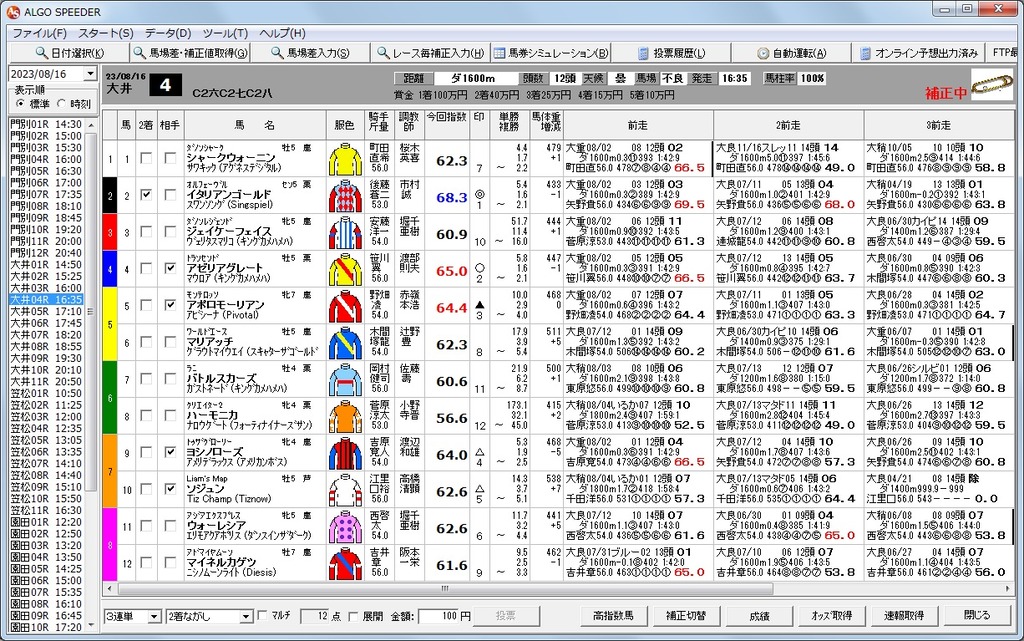
Task: Click race number 4 black badge
Action: coord(165,85)
